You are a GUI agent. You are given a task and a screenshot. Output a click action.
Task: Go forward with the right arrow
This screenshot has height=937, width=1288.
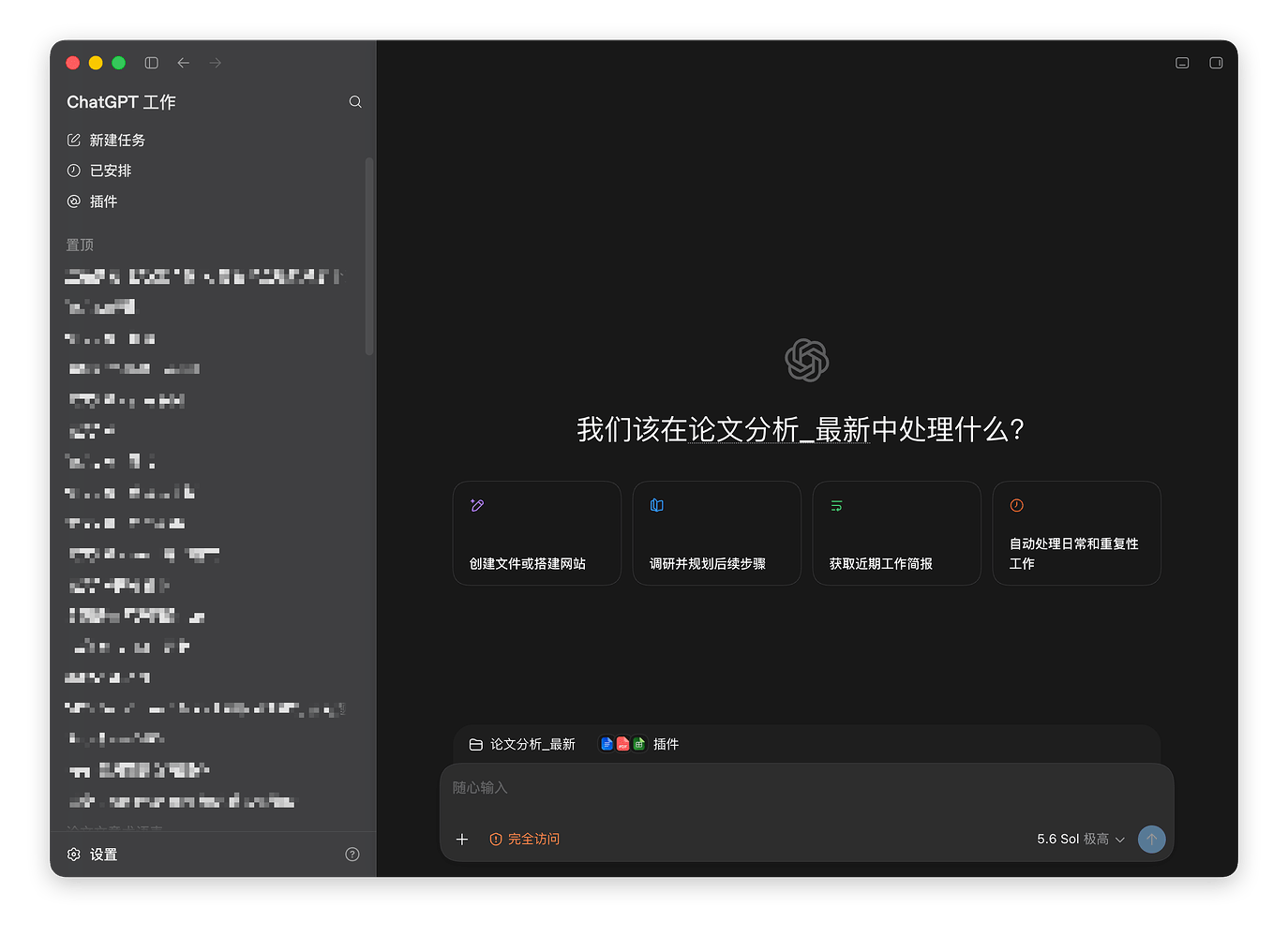pyautogui.click(x=216, y=63)
